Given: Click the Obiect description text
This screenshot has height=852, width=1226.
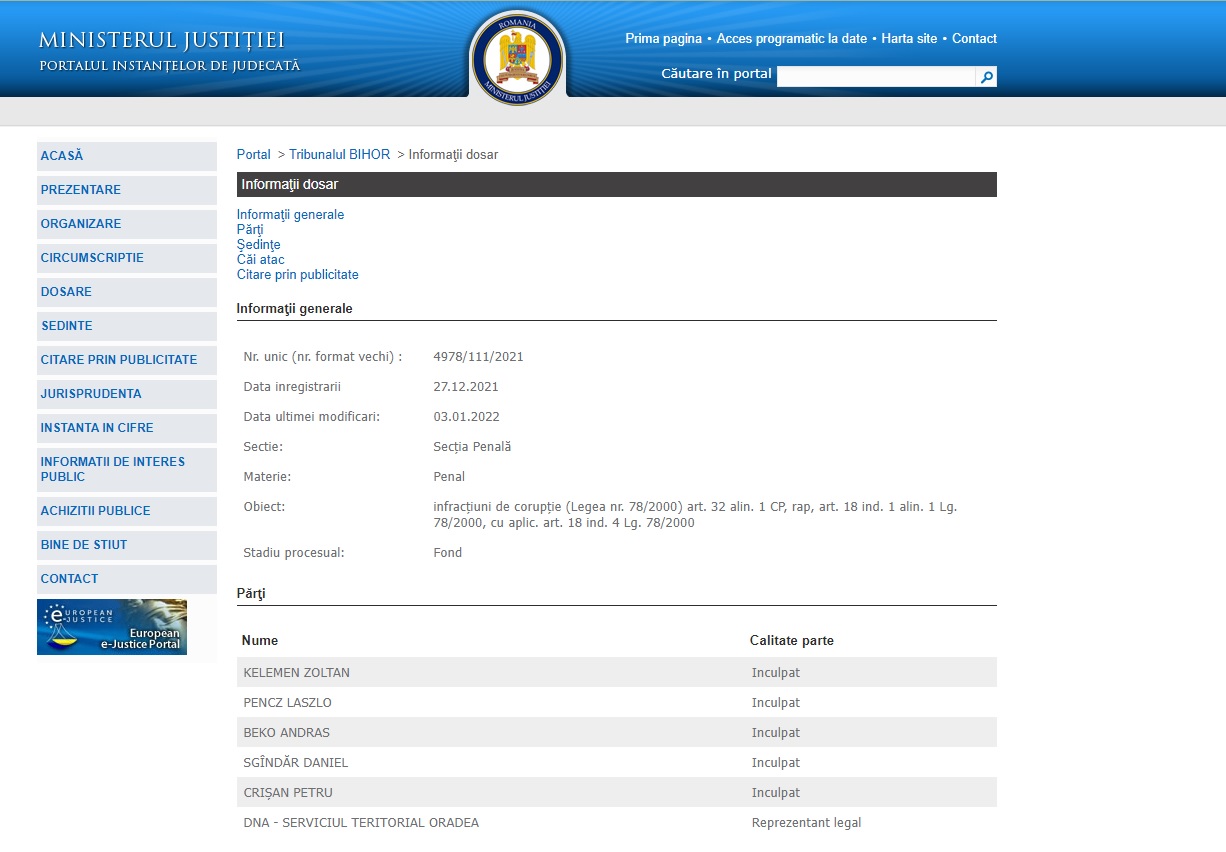Looking at the screenshot, I should 695,515.
